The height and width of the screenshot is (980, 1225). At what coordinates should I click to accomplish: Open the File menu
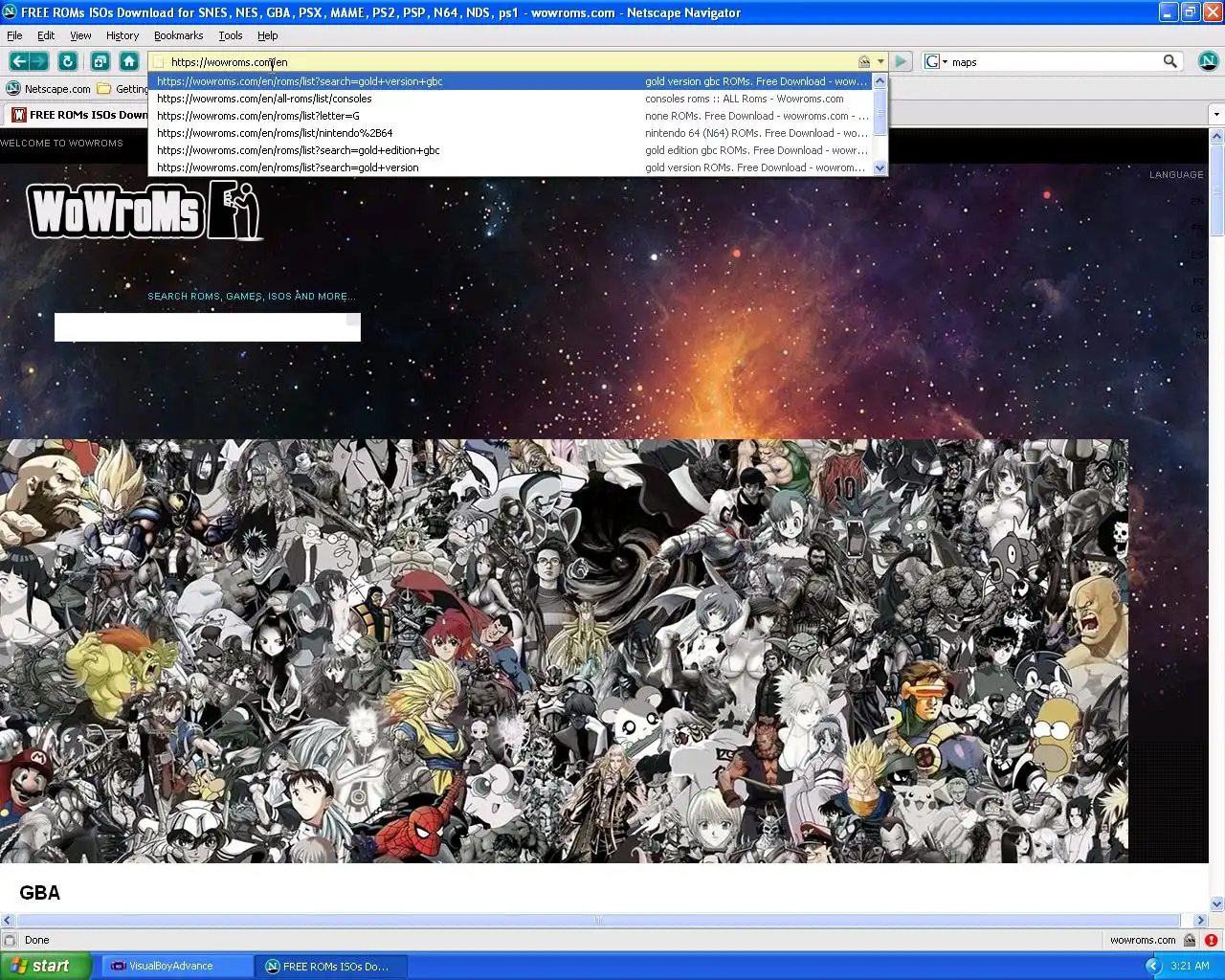[x=15, y=35]
